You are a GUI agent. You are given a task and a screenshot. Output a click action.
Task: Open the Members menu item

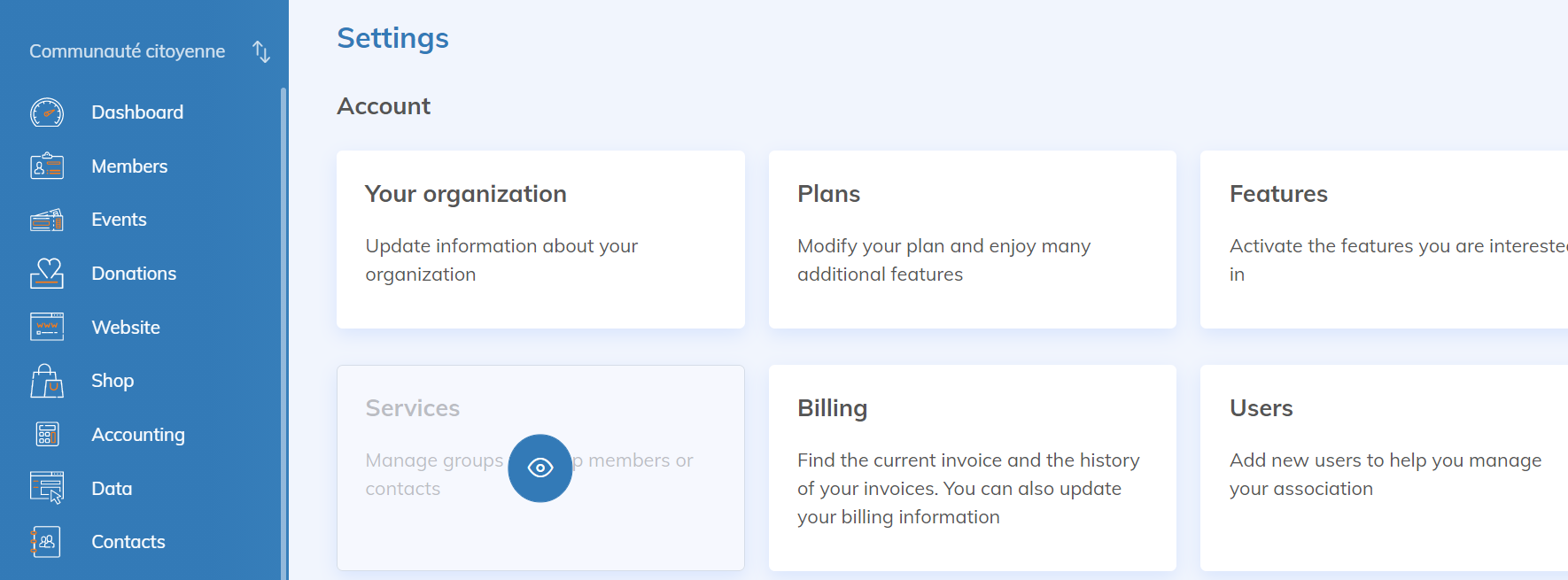point(129,166)
